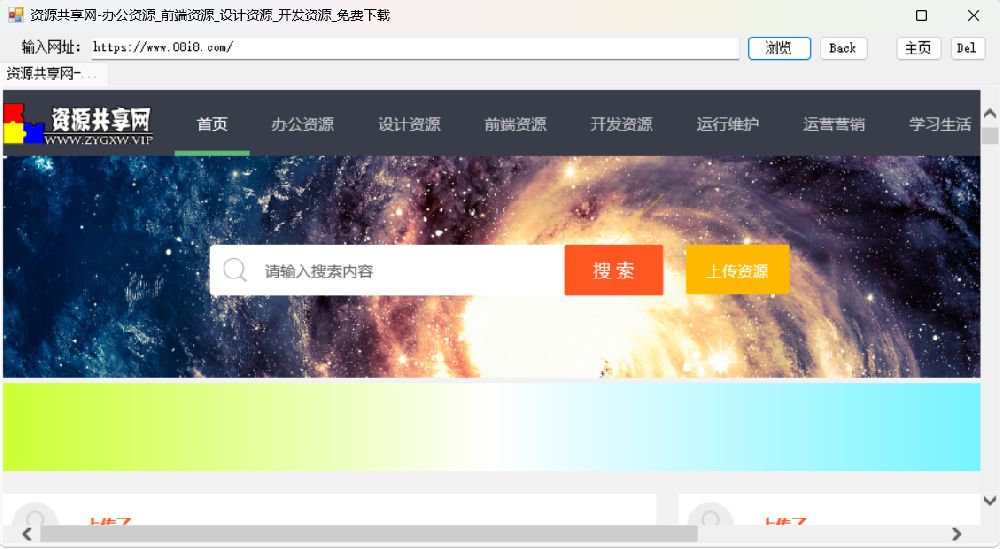This screenshot has height=549, width=1000.
Task: Click the Back button
Action: (x=843, y=48)
